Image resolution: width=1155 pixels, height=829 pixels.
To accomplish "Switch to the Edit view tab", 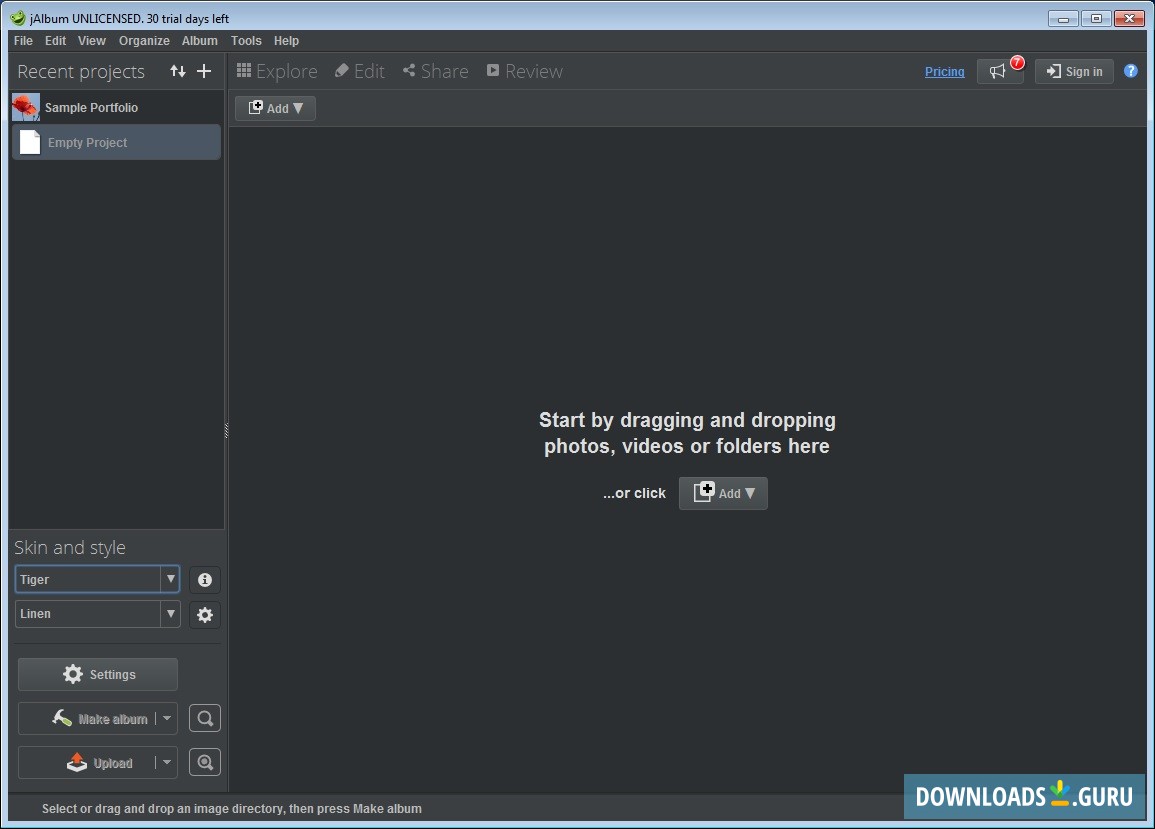I will [360, 71].
